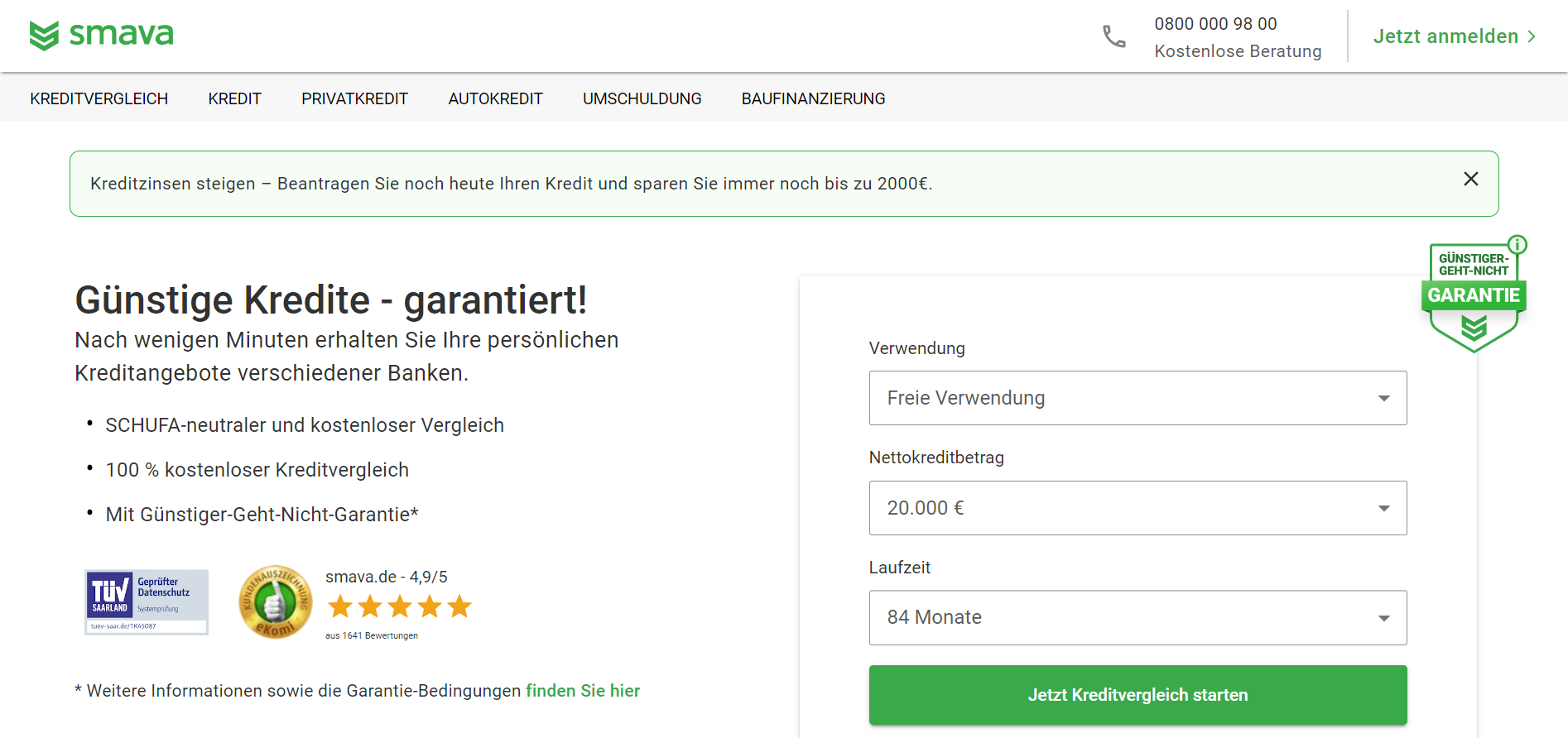Follow the finden Sie hier link
The image size is (1568, 738).
click(583, 691)
